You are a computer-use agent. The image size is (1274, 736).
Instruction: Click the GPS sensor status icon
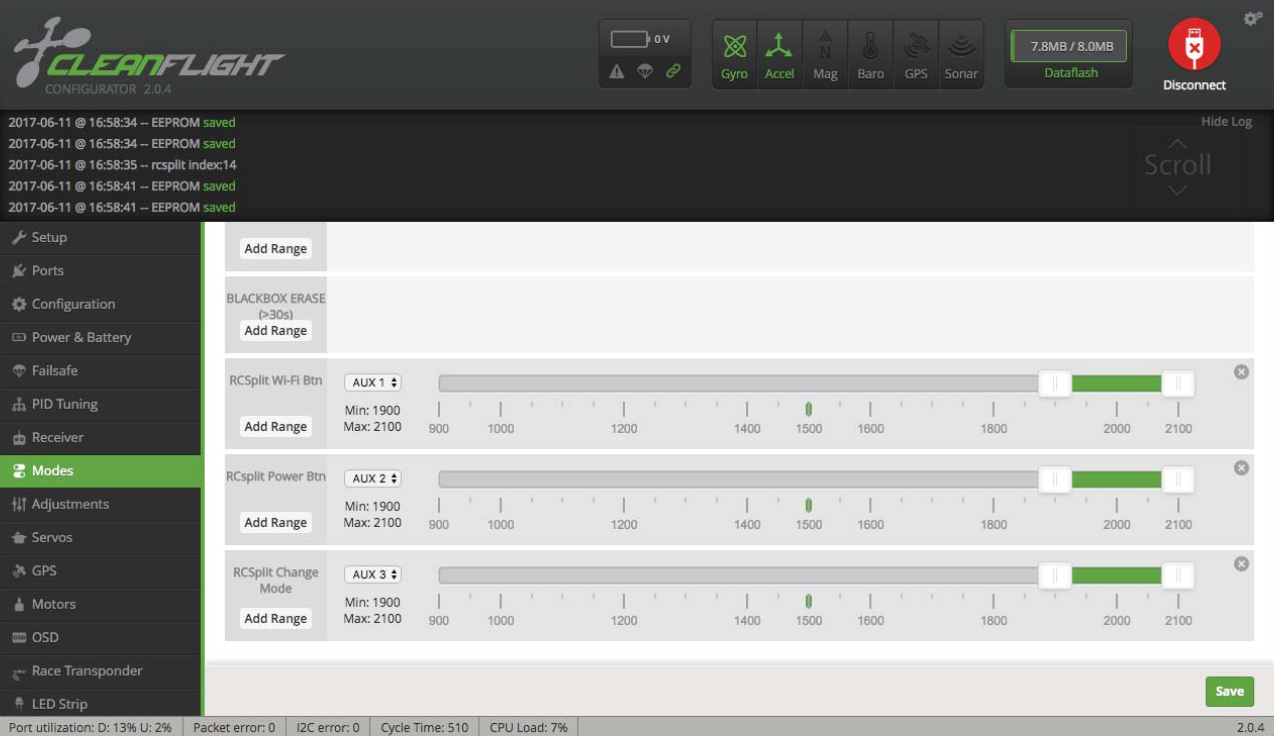(x=916, y=55)
